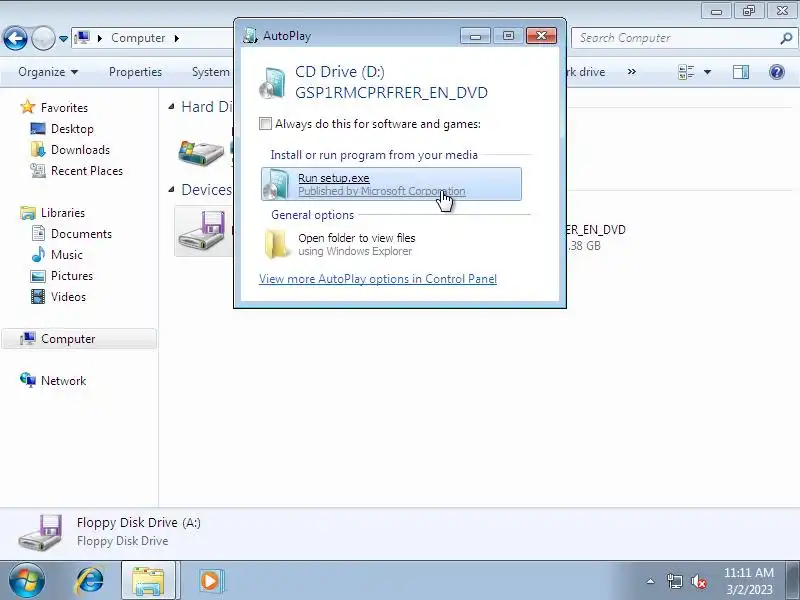Check Always do this for software and games
The height and width of the screenshot is (600, 800).
pos(265,123)
